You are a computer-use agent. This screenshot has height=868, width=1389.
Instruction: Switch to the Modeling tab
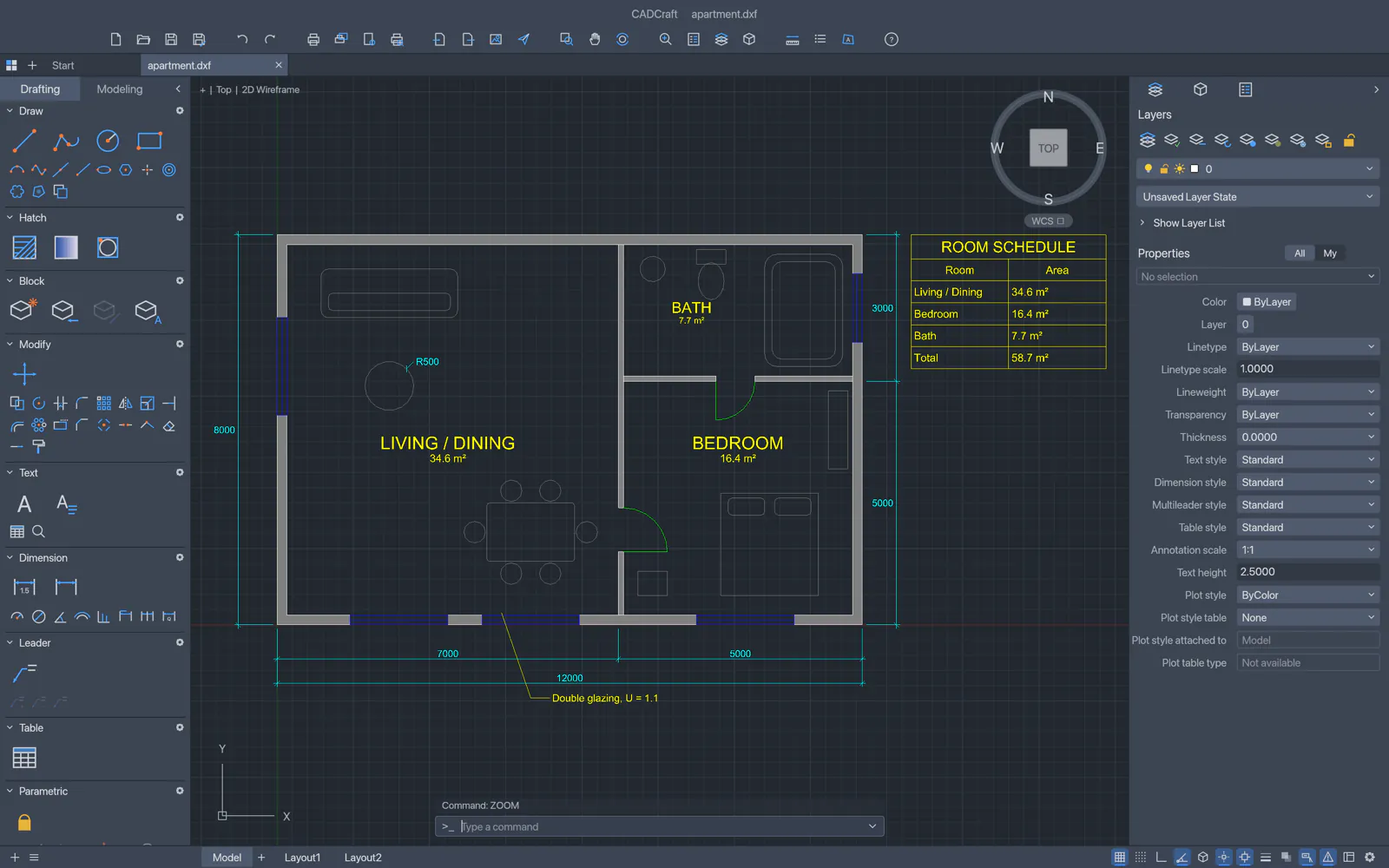[120, 89]
